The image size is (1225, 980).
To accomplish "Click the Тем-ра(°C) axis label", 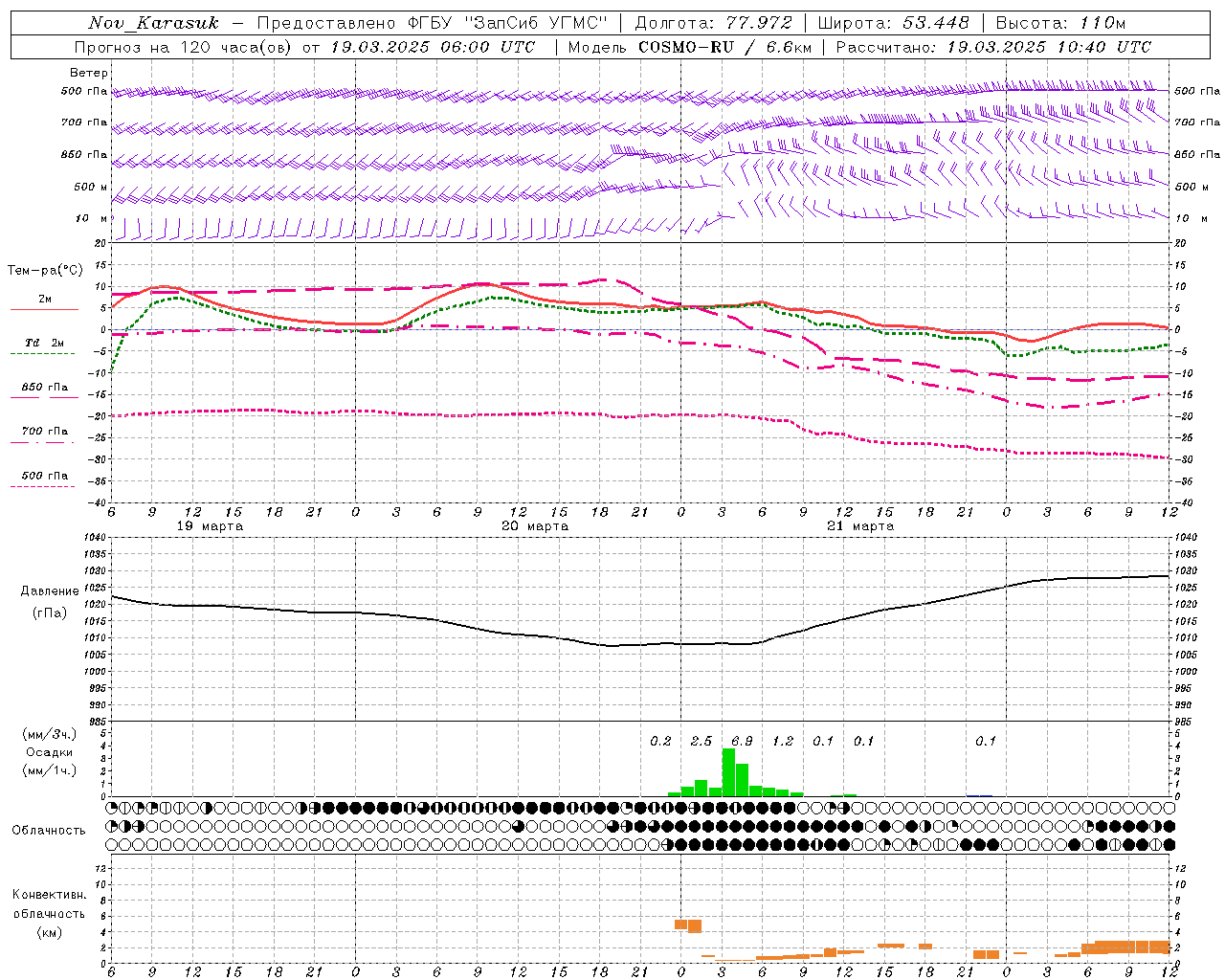I will point(45,271).
